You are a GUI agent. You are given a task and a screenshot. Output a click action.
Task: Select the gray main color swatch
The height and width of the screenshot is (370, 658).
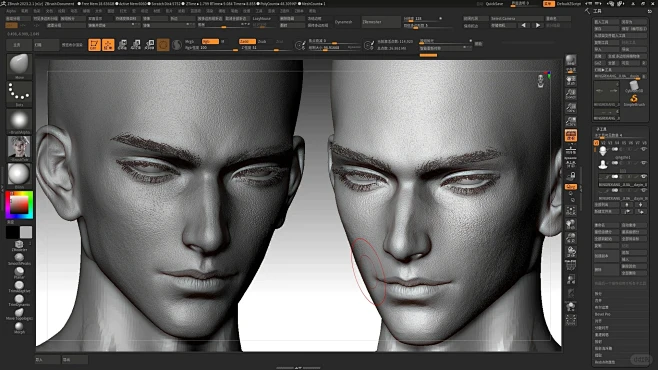[26, 232]
